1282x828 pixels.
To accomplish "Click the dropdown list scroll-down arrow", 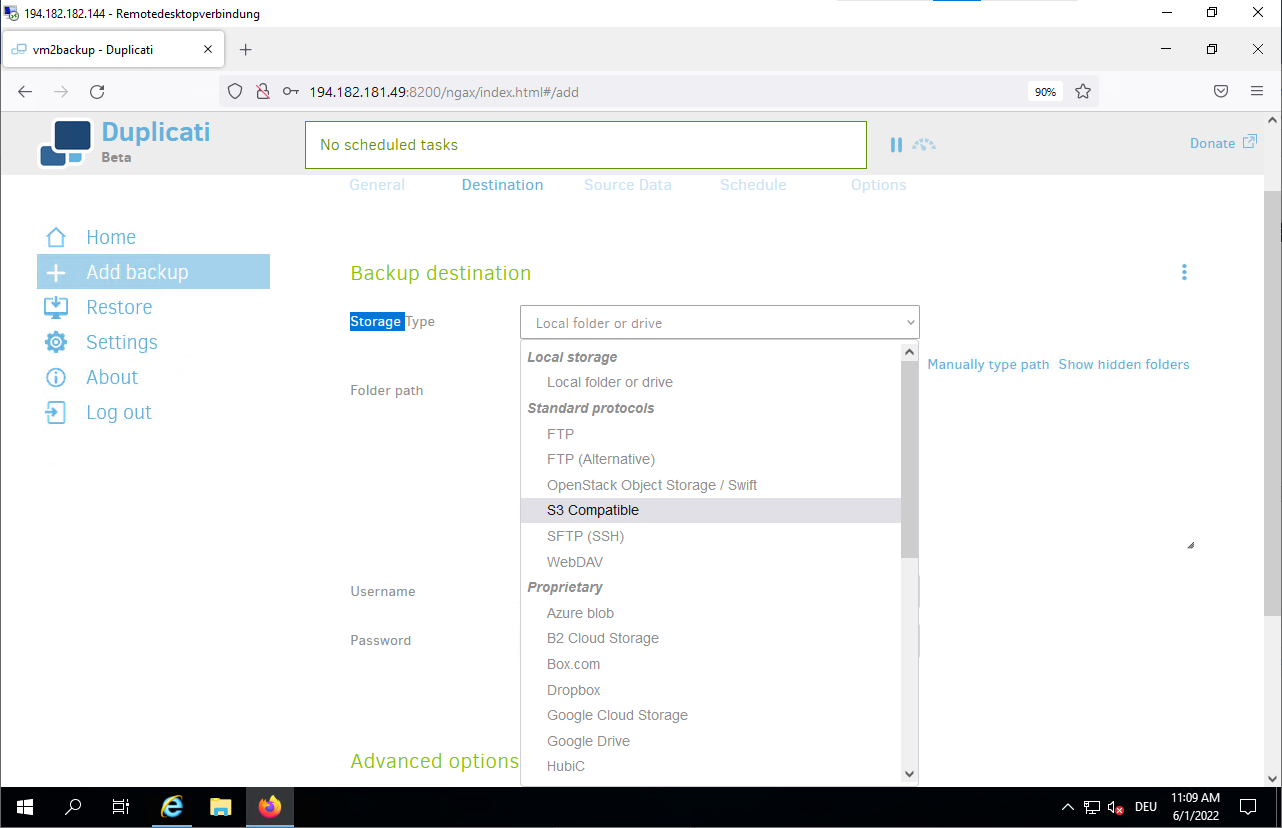I will tap(909, 774).
